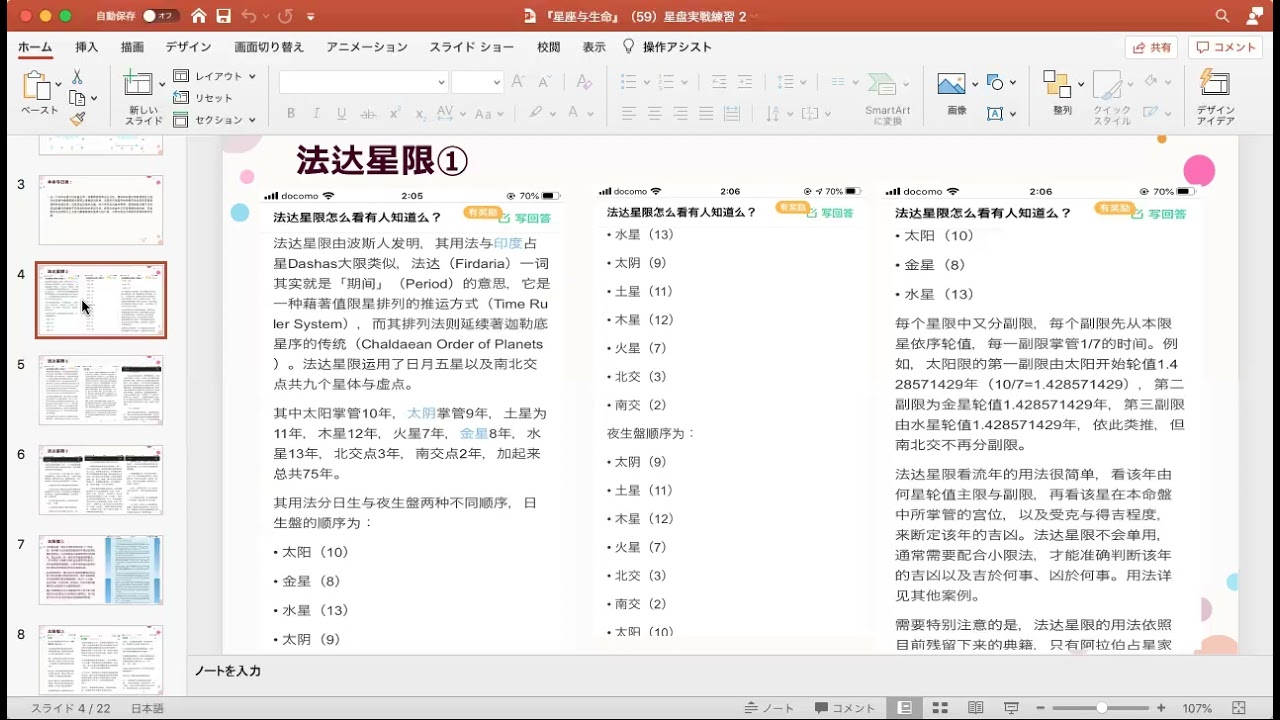Select slide 5 thumbnail
1280x720 pixels.
[101, 390]
